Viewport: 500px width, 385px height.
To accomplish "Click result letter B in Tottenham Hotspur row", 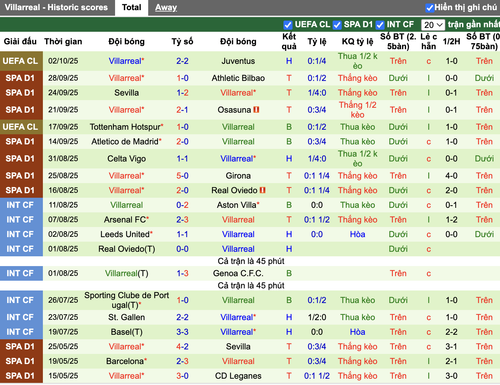I will (289, 127).
